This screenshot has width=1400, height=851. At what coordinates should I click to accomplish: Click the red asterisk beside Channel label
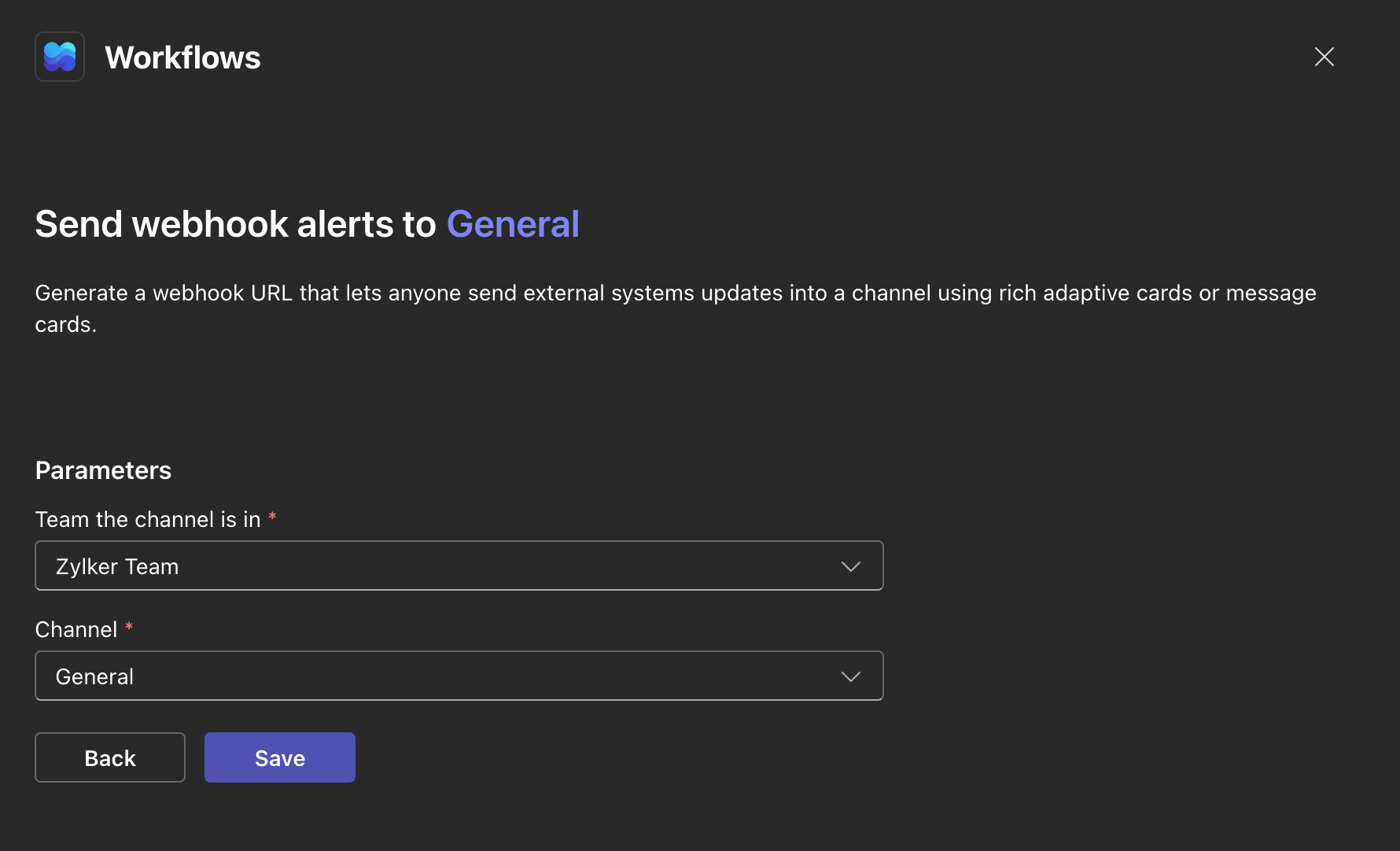tap(129, 627)
